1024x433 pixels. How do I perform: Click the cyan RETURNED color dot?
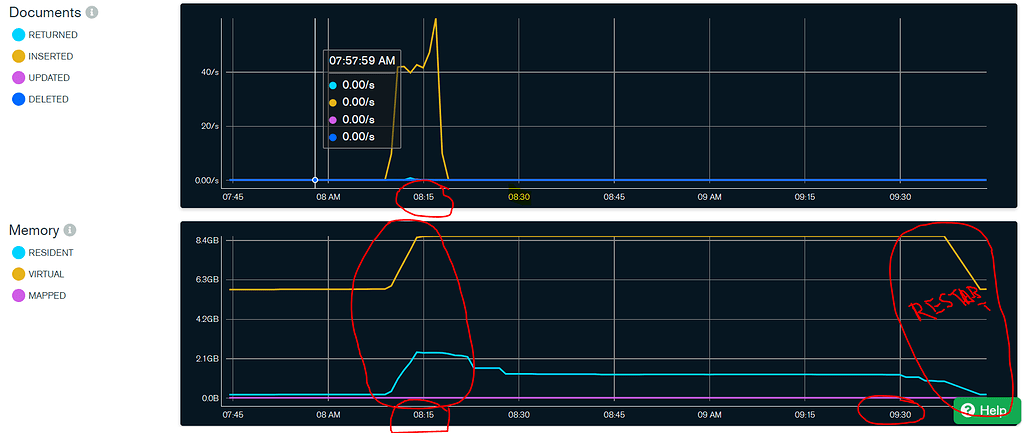17,35
